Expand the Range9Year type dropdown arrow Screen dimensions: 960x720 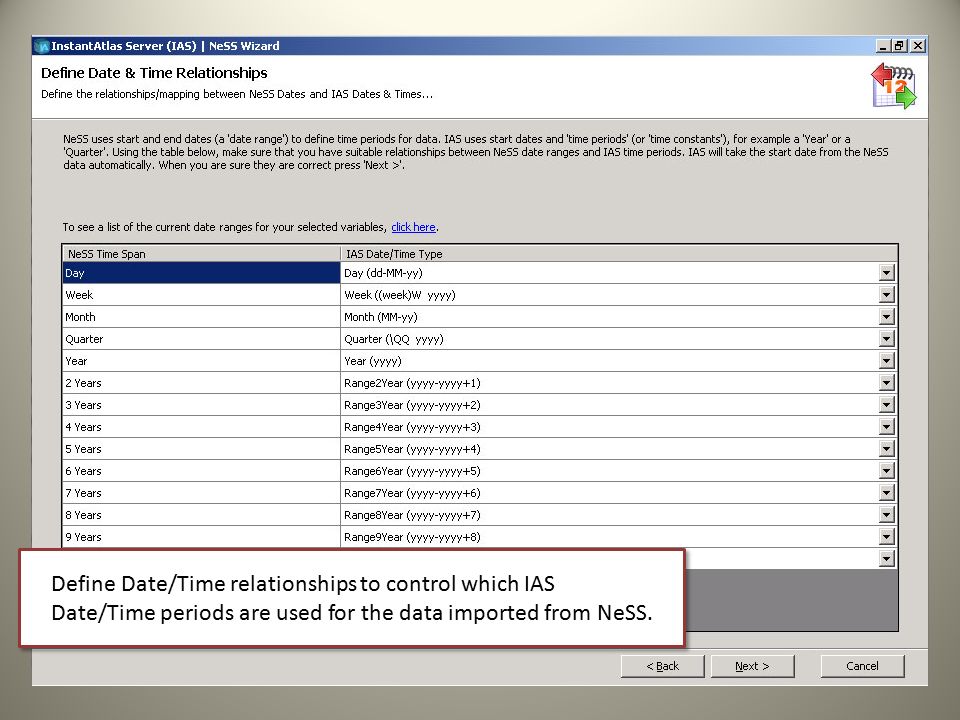coord(886,538)
